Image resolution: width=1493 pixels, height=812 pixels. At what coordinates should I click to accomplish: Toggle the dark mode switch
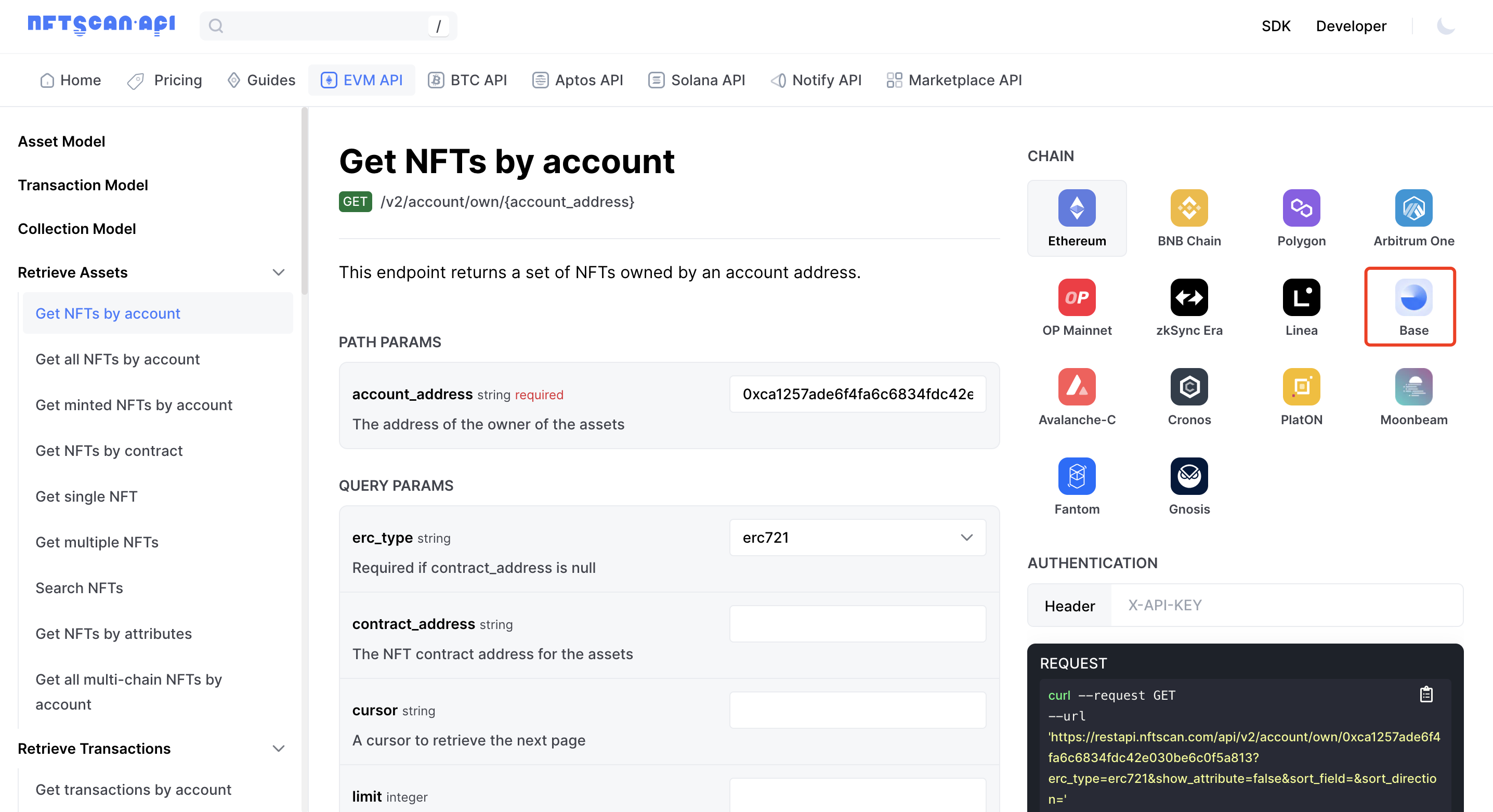[x=1446, y=26]
